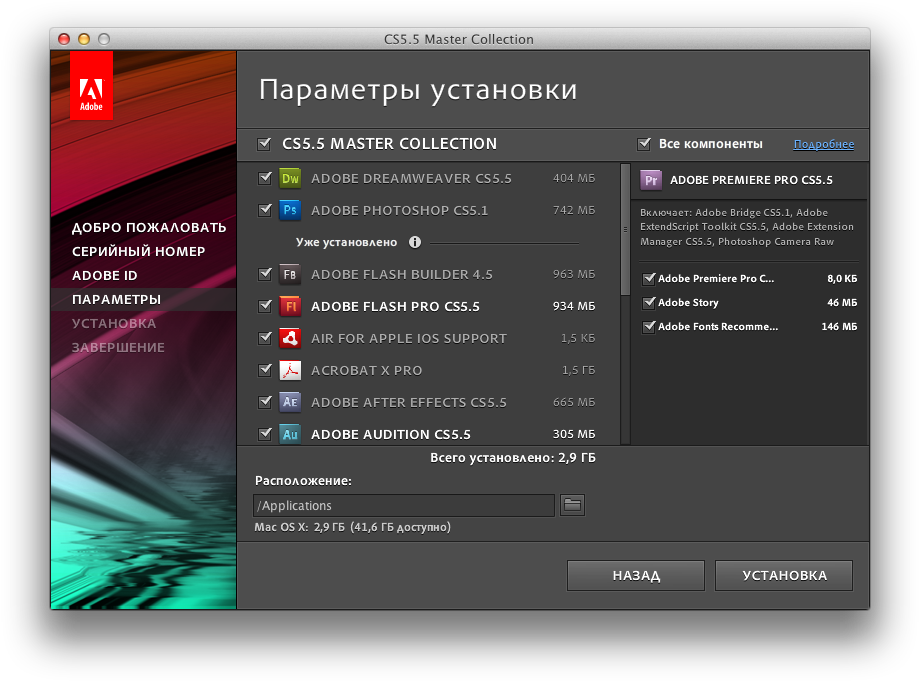Image resolution: width=919 pixels, height=681 pixels.
Task: Uncheck the Adobe Audition CS5.5 component
Action: point(264,434)
